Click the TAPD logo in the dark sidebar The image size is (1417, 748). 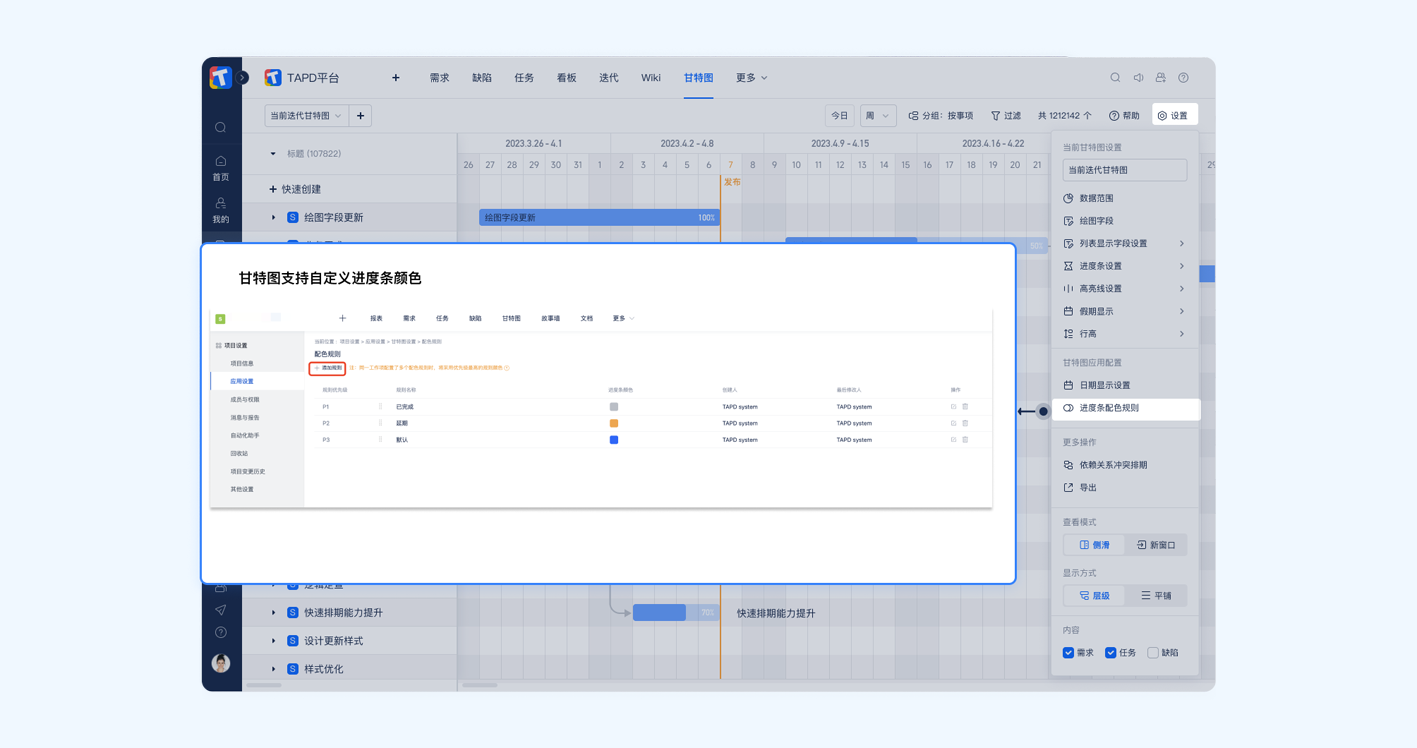coord(220,77)
